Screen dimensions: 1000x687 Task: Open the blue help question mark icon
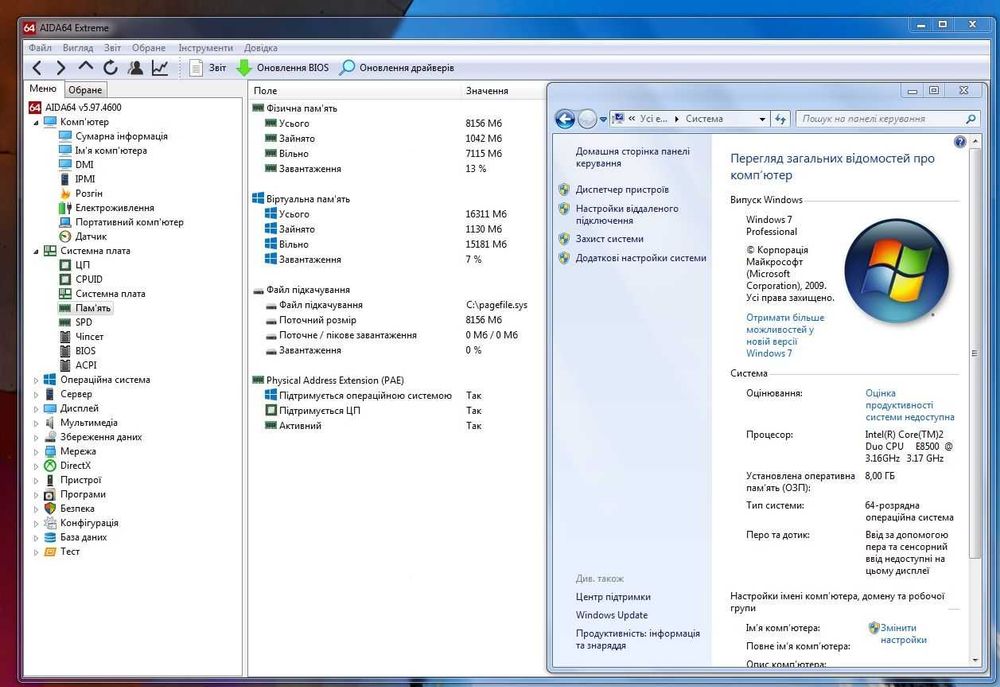coord(960,143)
